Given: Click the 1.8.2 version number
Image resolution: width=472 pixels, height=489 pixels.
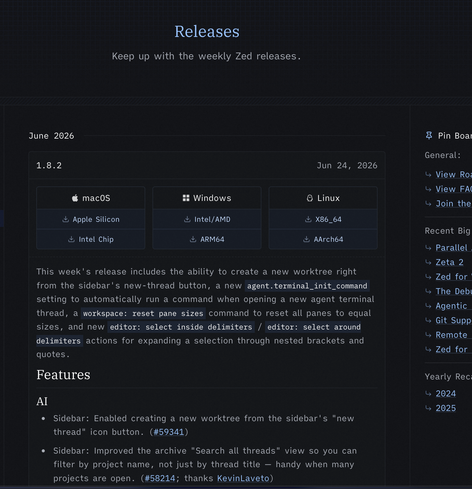Looking at the screenshot, I should [49, 166].
